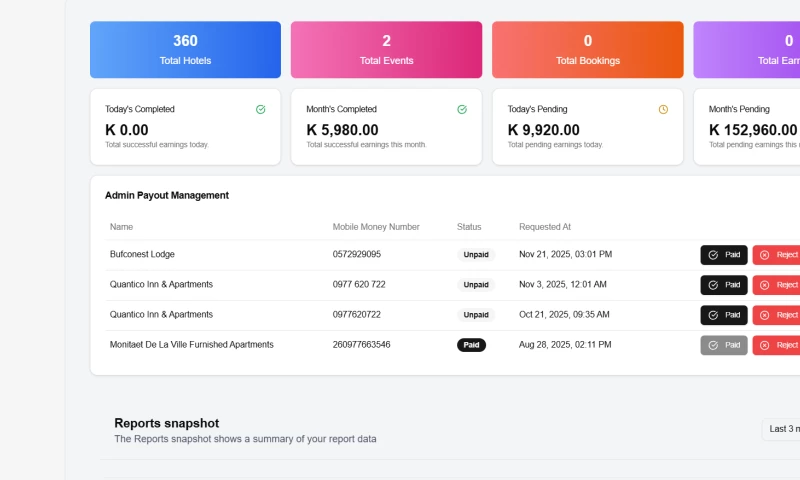Click Unpaid badge in Nov 3 row
Image resolution: width=800 pixels, height=480 pixels.
pyautogui.click(x=476, y=285)
